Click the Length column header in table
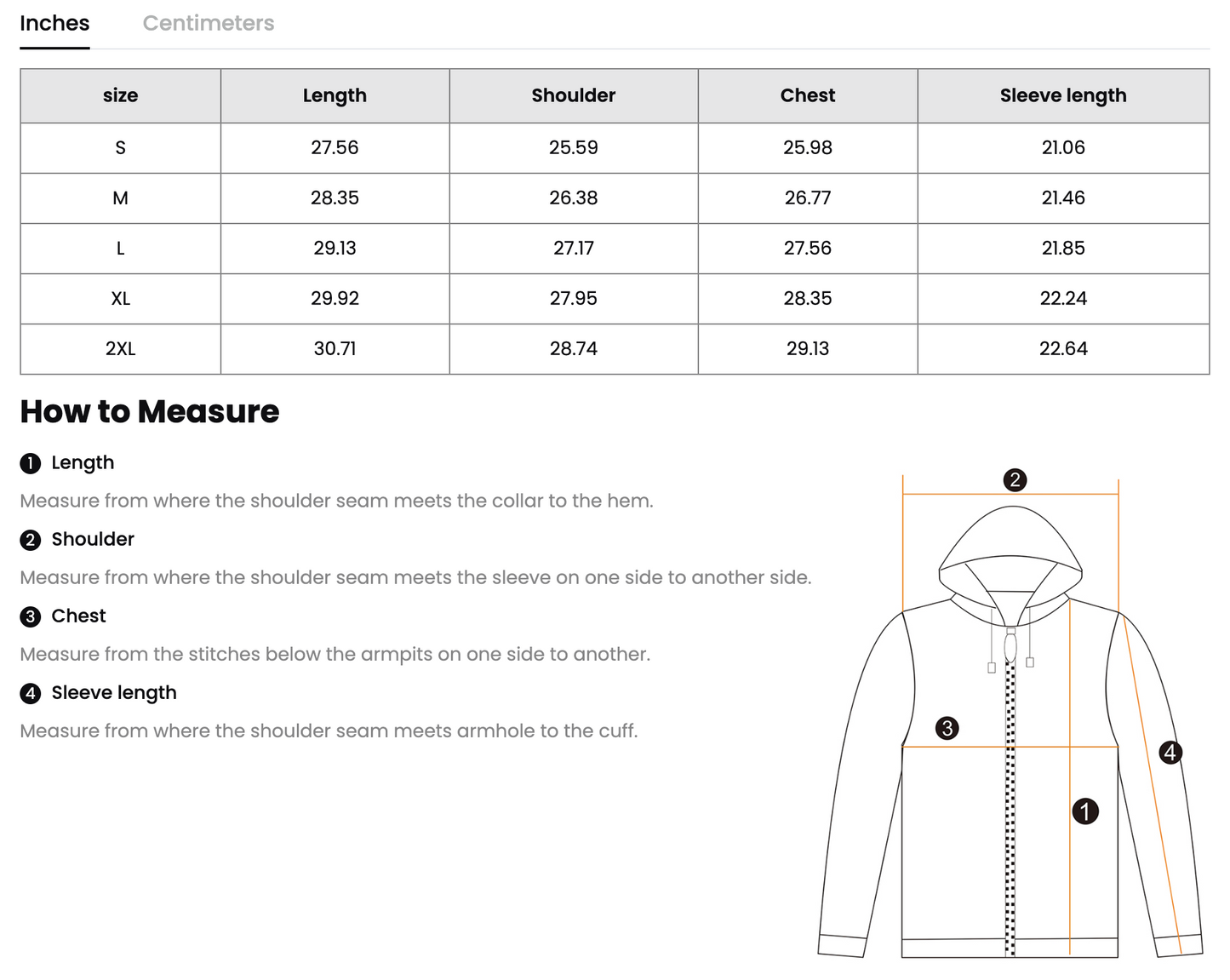The width and height of the screenshot is (1230, 980). (x=335, y=95)
